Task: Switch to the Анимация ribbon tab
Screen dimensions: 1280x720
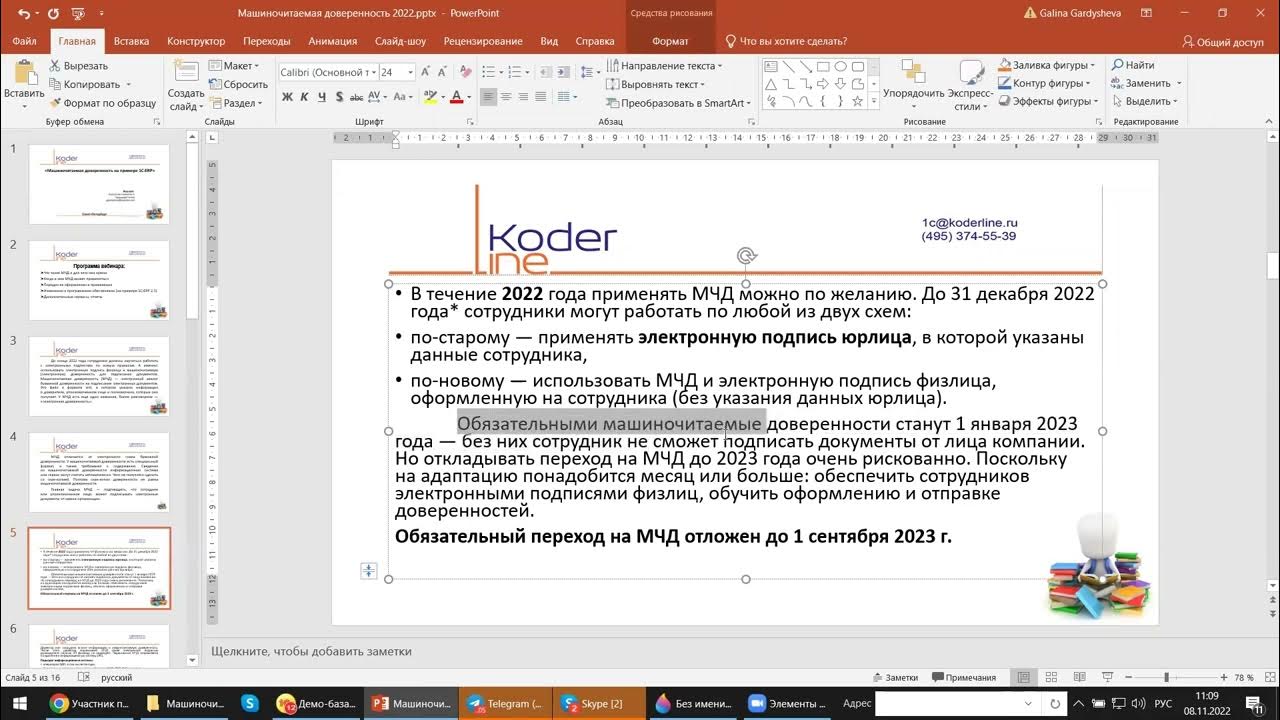Action: coord(333,41)
